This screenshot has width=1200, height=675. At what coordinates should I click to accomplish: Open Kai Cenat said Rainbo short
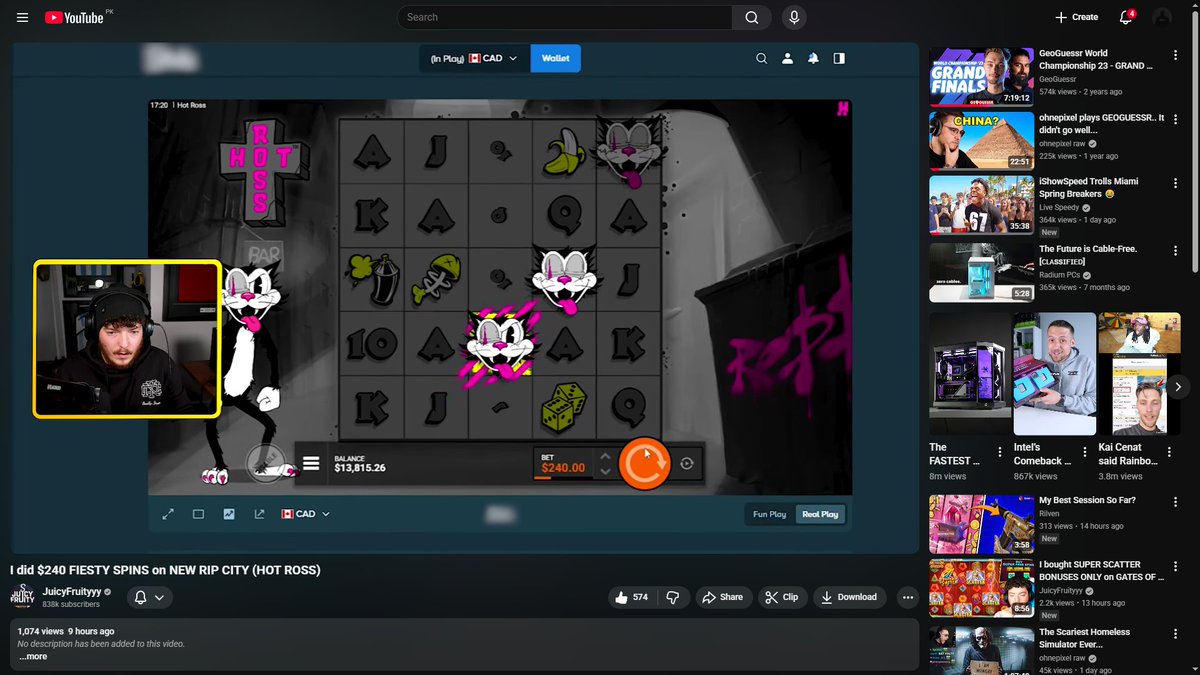point(1137,374)
